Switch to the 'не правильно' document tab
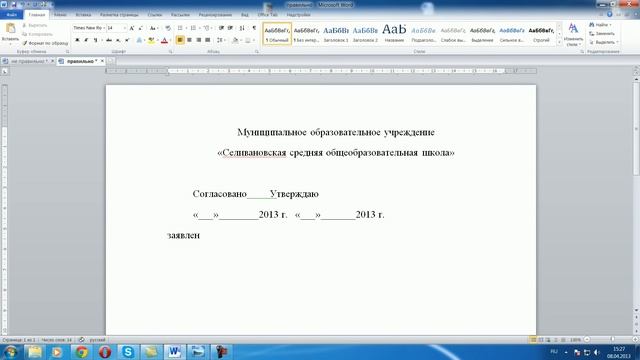This screenshot has width=640, height=360. [x=29, y=61]
